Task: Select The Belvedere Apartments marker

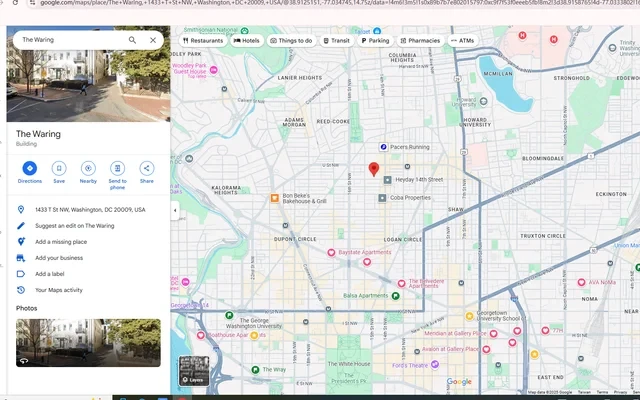Action: [401, 283]
